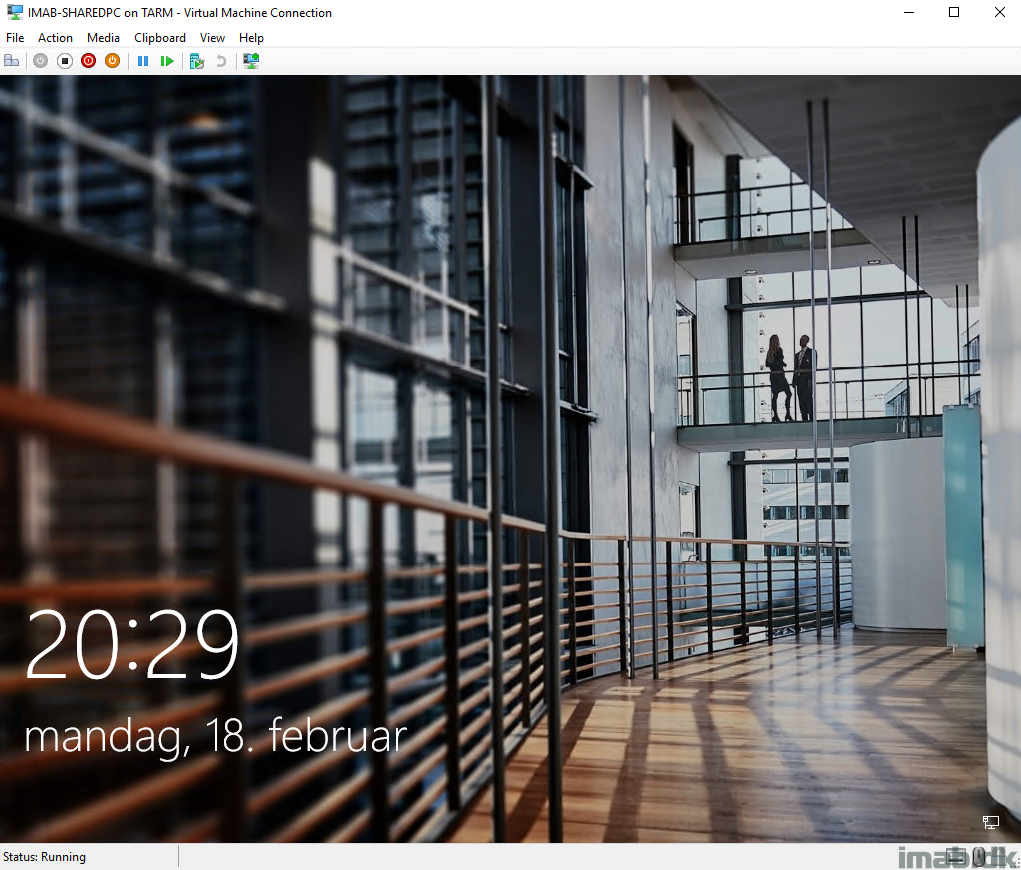The height and width of the screenshot is (870, 1021).
Task: Turn off the VM with the stop icon
Action: (x=64, y=61)
